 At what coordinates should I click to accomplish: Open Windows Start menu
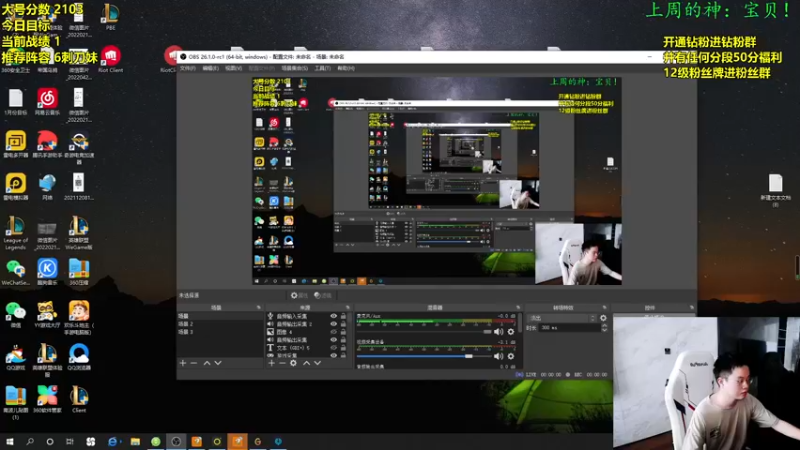coord(10,441)
